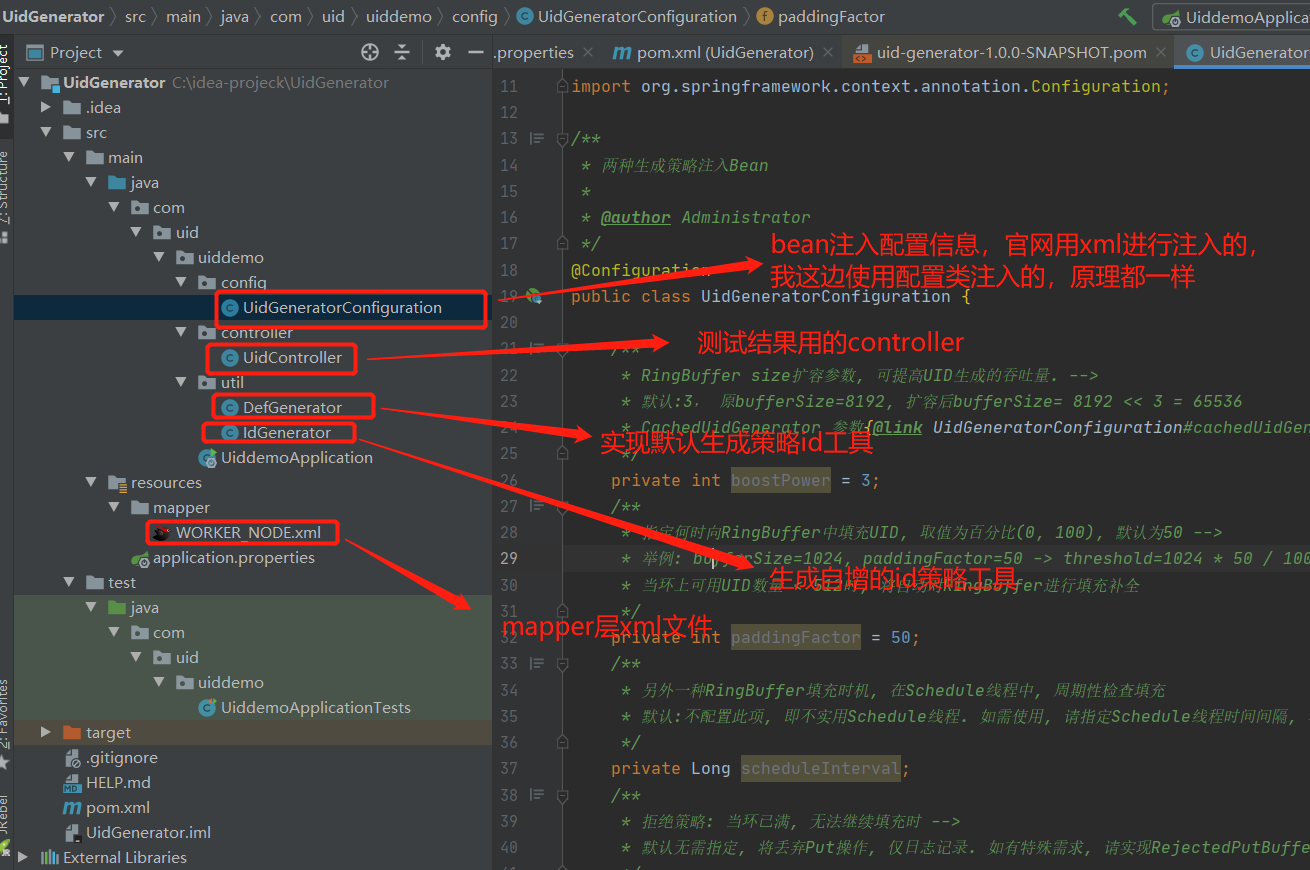Expand External Libraries node
Viewport: 1310px width, 870px height.
23,857
